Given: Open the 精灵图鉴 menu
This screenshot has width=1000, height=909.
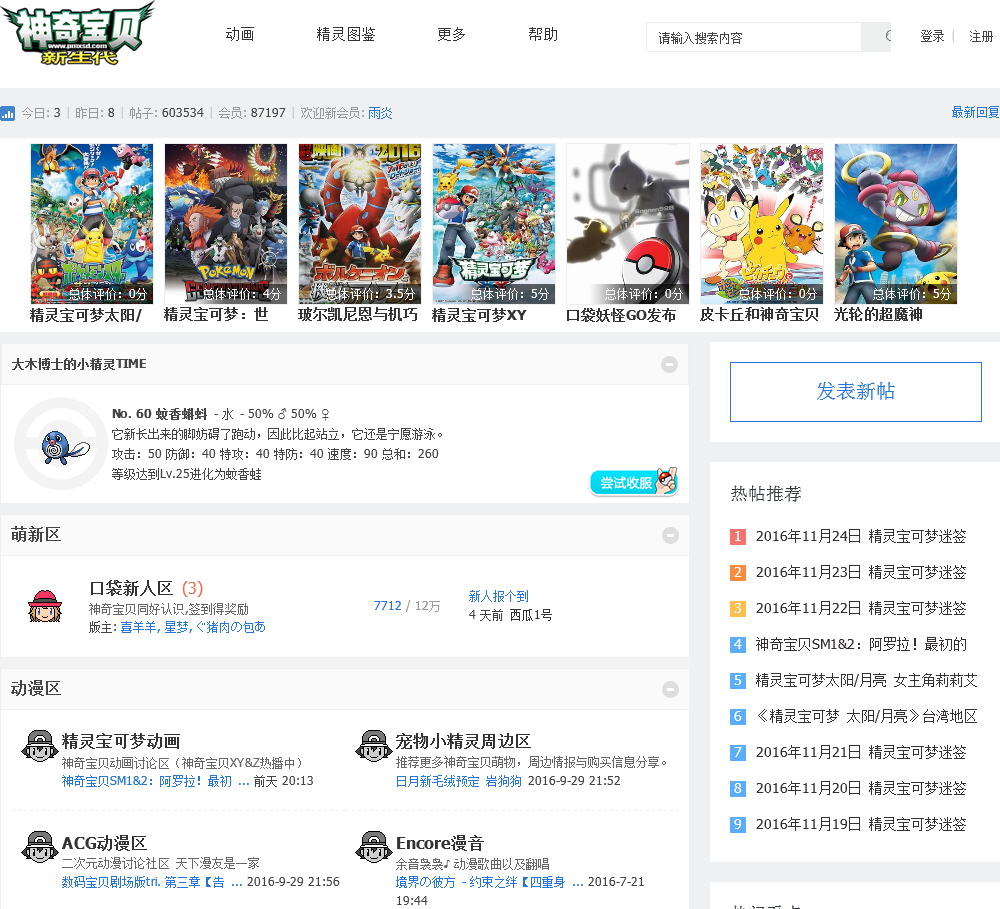Looking at the screenshot, I should [346, 34].
